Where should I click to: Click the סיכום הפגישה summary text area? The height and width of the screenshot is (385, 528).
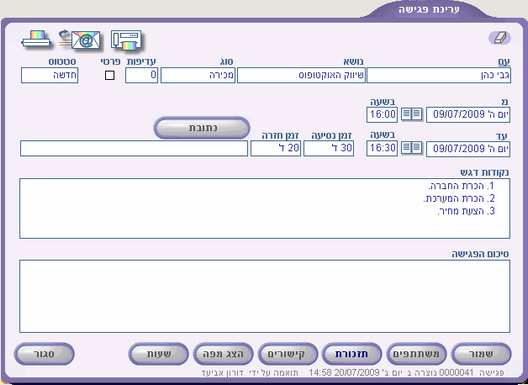tap(265, 296)
